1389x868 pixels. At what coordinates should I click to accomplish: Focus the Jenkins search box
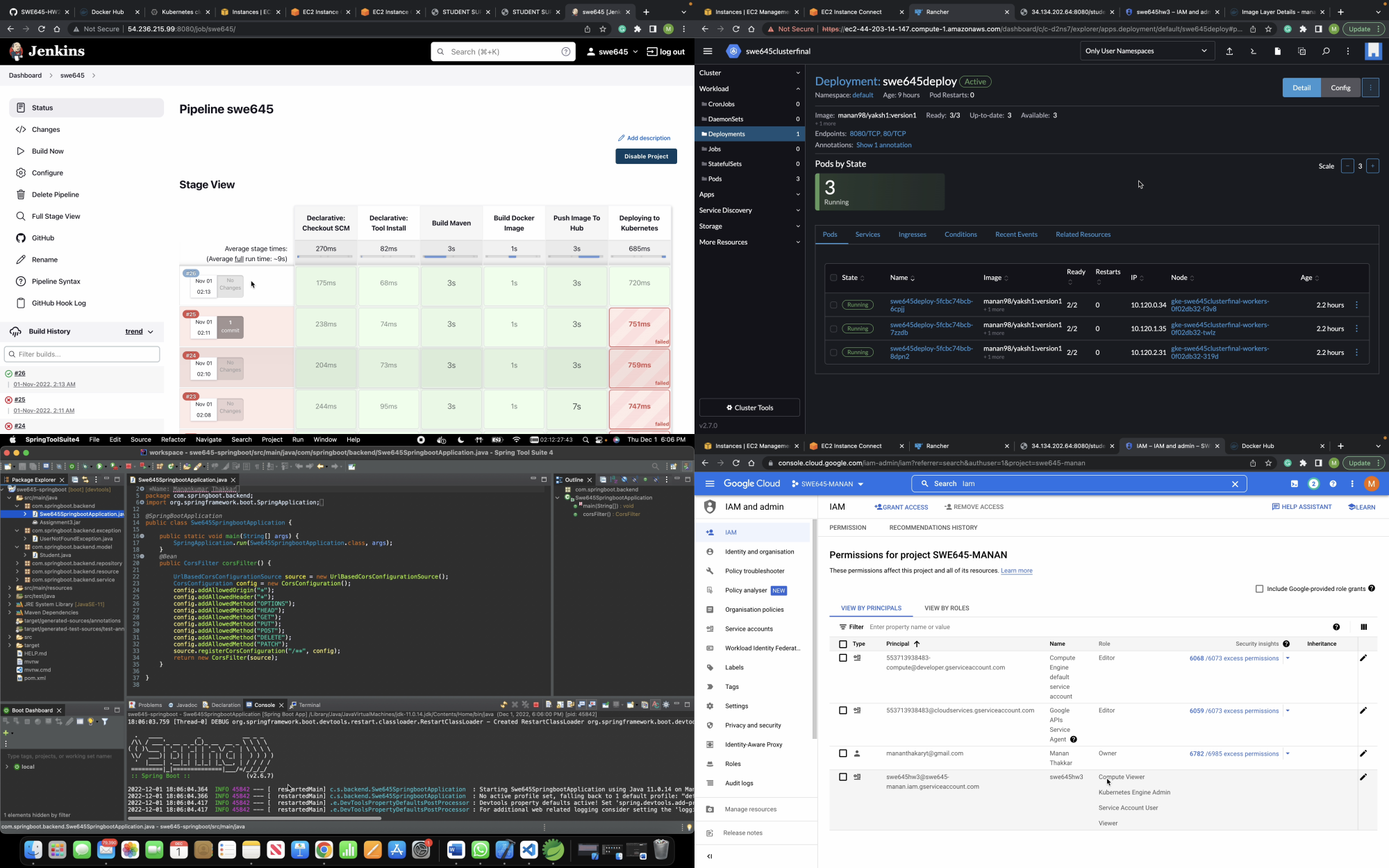click(x=503, y=52)
